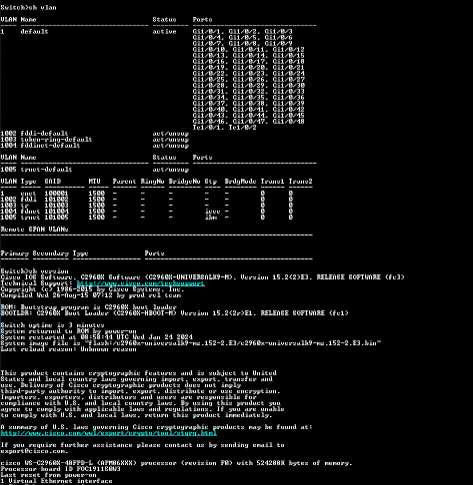Click the SAID value '101004'
This screenshot has width=473, height=485.
56,211
